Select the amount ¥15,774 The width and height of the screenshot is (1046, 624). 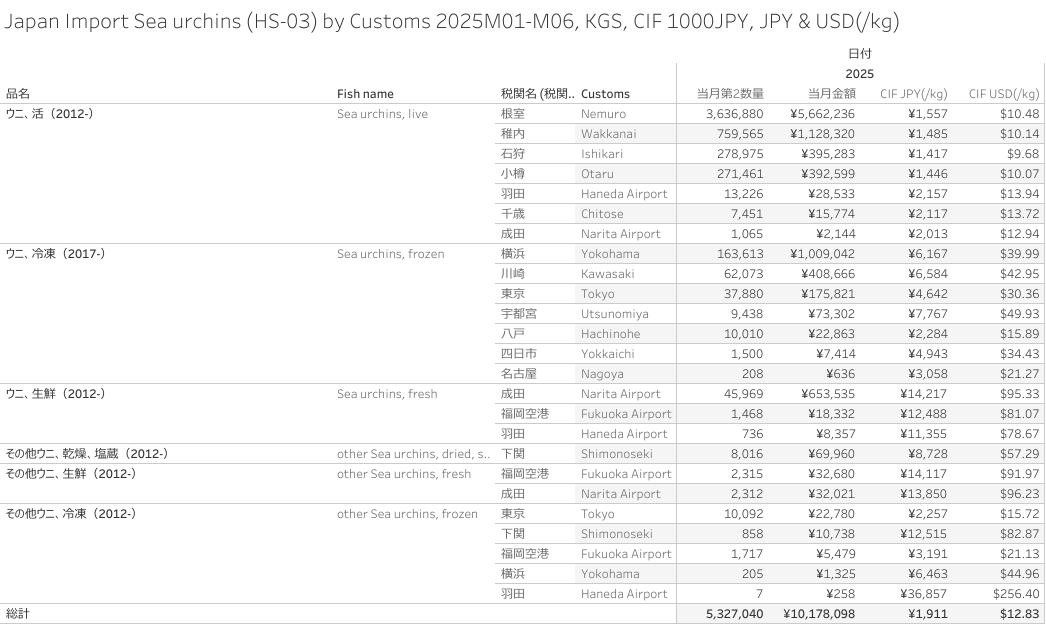(x=831, y=214)
